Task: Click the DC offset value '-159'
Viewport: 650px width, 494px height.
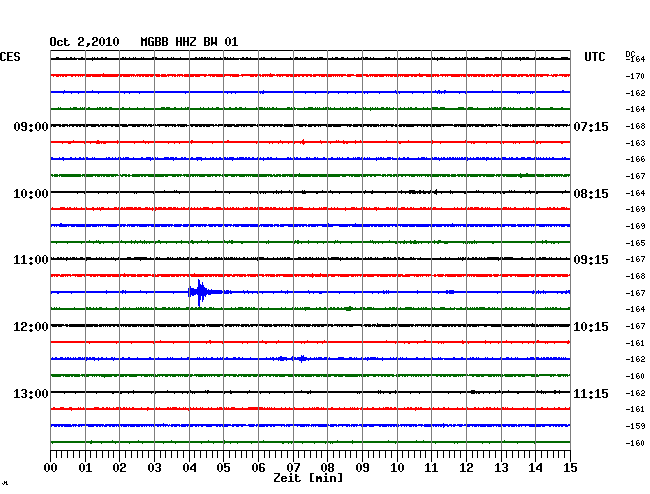Action: (x=635, y=426)
